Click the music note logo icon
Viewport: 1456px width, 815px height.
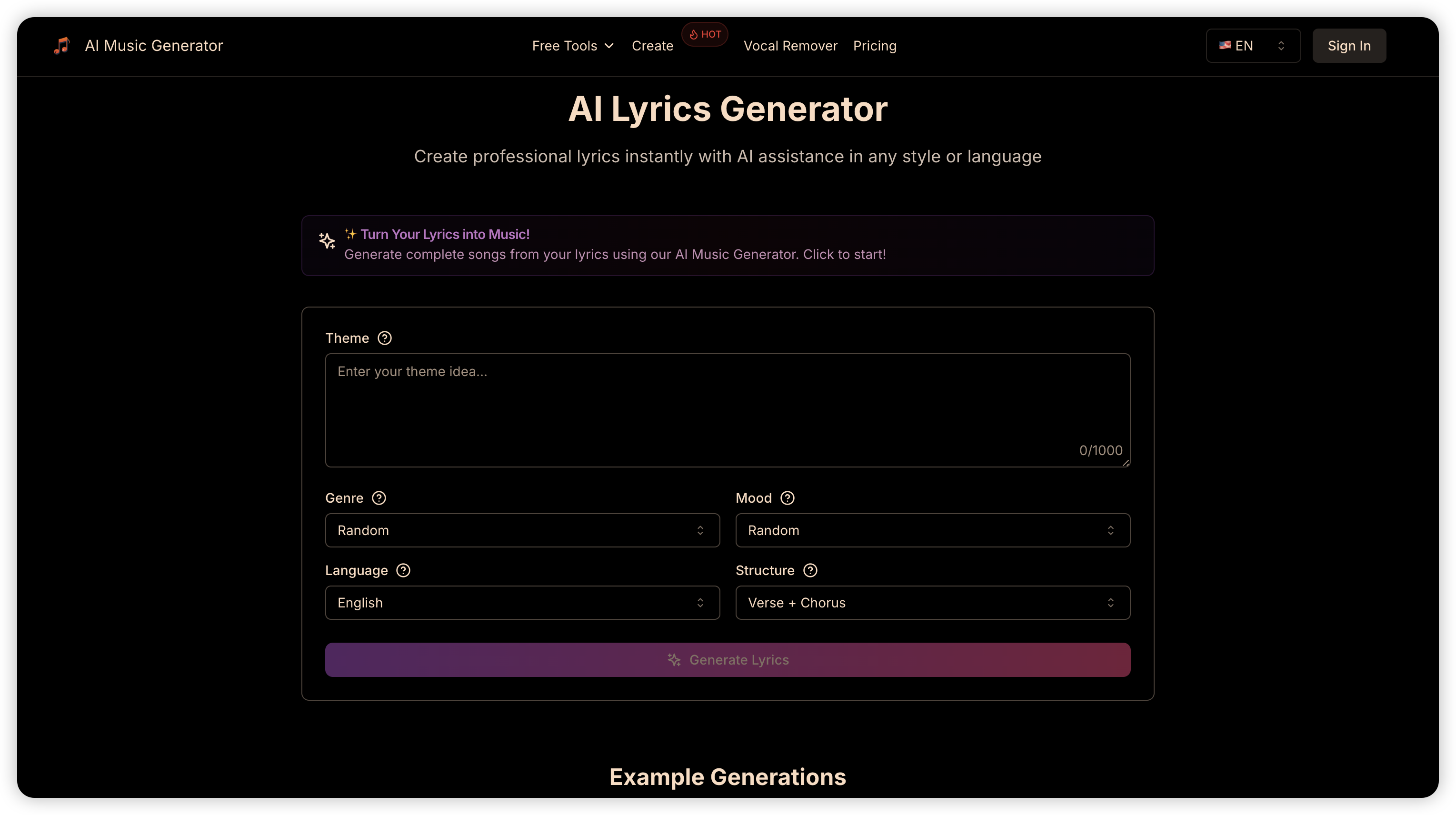click(61, 45)
